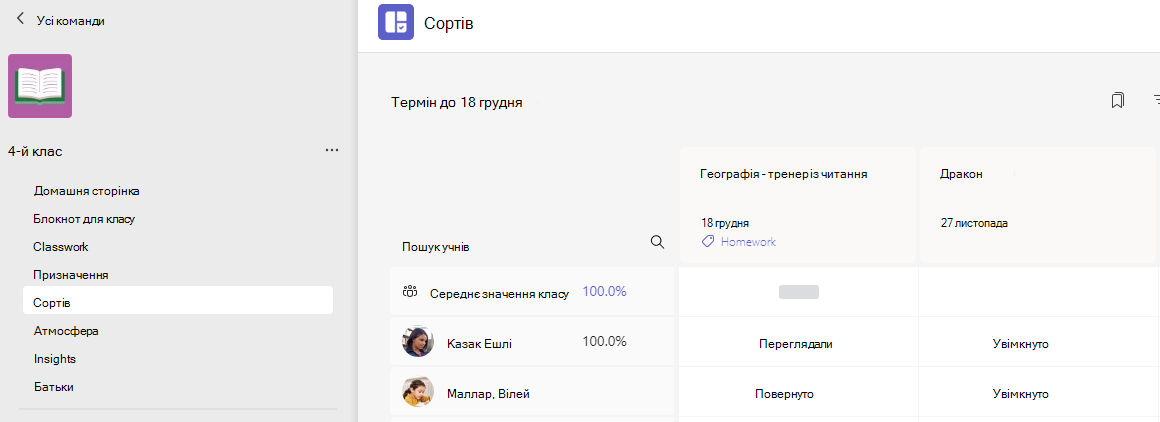Click the Сортів app icon in header
The image size is (1160, 422).
(396, 21)
